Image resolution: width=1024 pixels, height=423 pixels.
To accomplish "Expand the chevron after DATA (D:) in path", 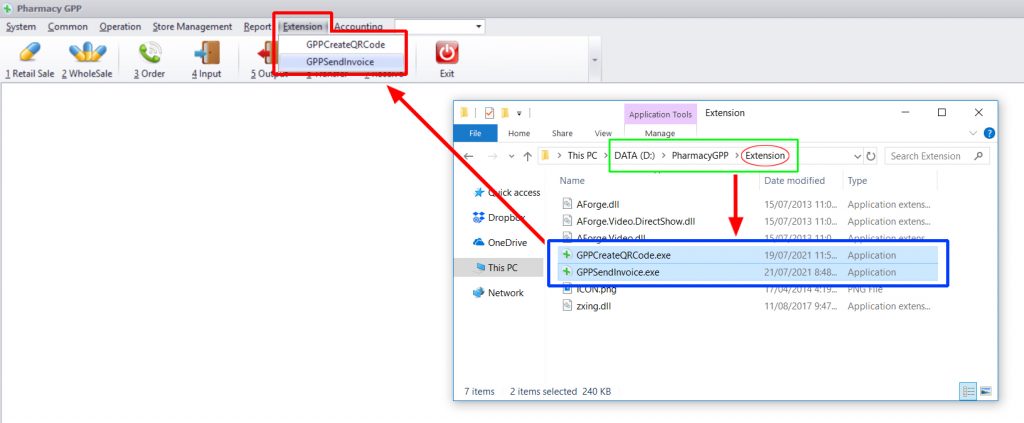I will (x=664, y=156).
